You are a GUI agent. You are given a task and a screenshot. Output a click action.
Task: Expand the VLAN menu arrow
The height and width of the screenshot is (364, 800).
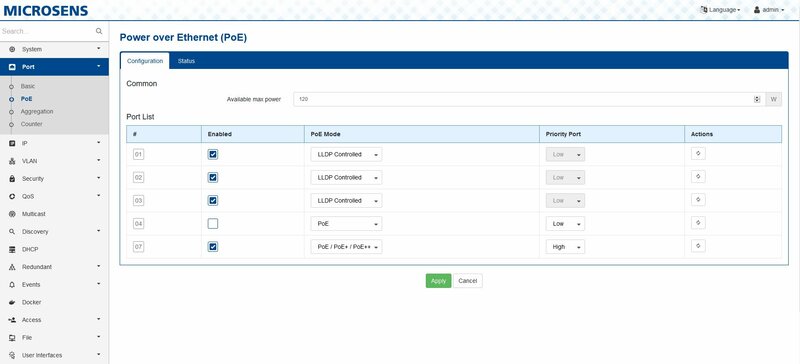(x=99, y=161)
